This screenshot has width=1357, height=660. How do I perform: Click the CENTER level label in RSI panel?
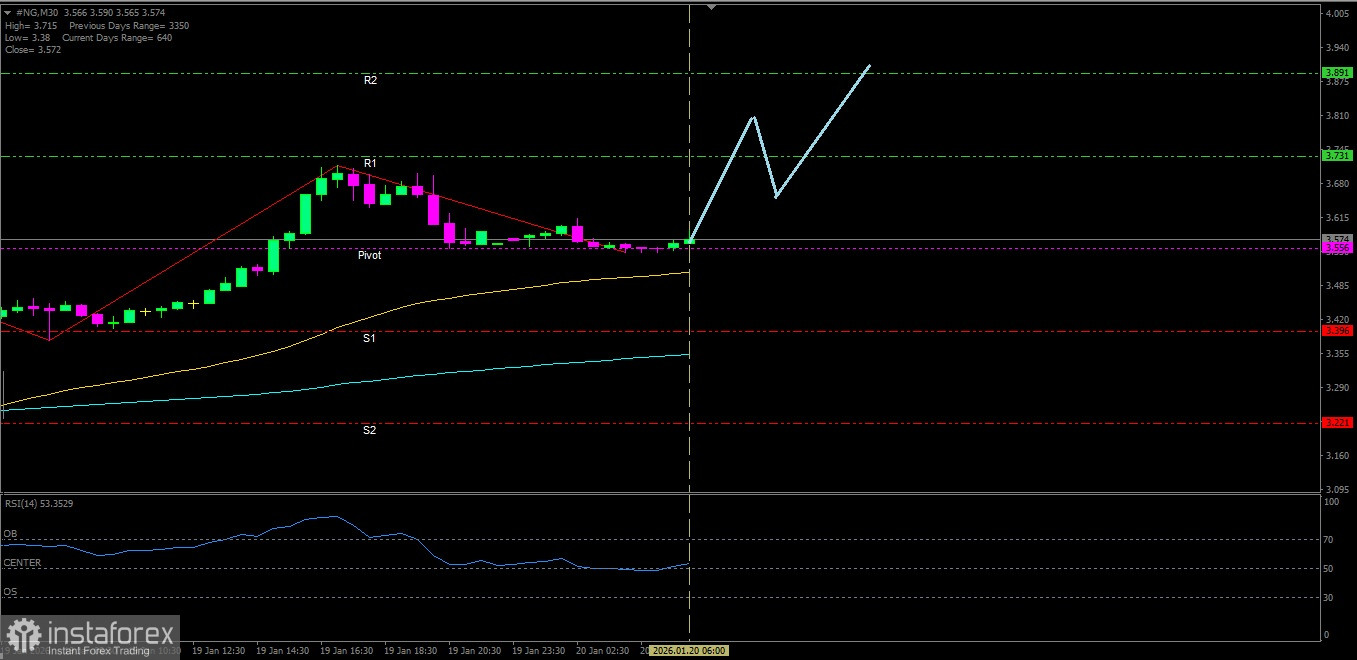tap(22, 563)
